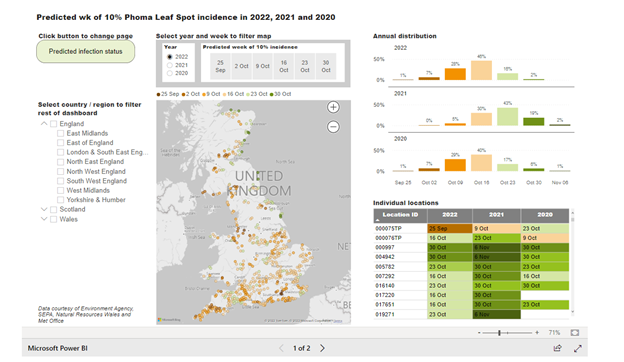This screenshot has width=624, height=362.
Task: Open the Predicted infection status page
Action: pos(86,52)
